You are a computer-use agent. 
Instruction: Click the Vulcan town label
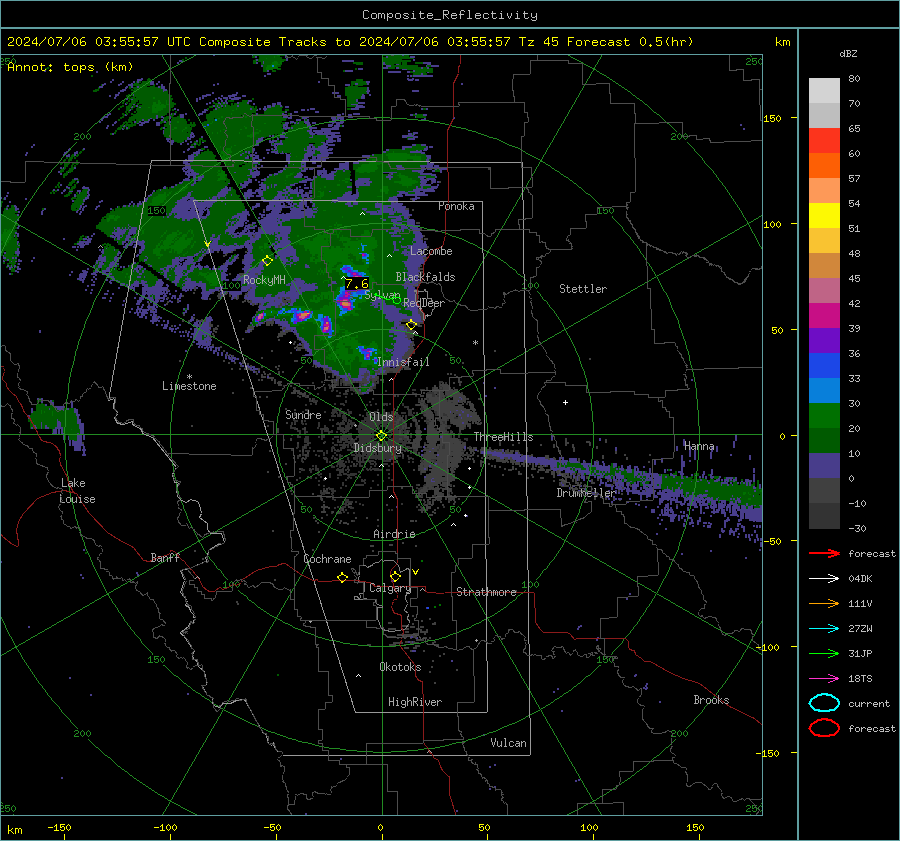tap(508, 743)
